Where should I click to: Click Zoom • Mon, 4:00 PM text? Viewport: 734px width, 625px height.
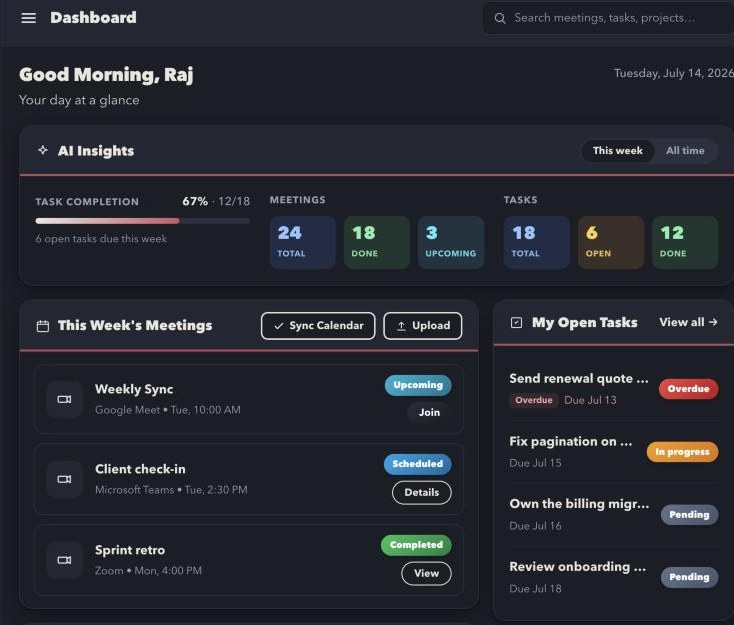click(x=148, y=571)
